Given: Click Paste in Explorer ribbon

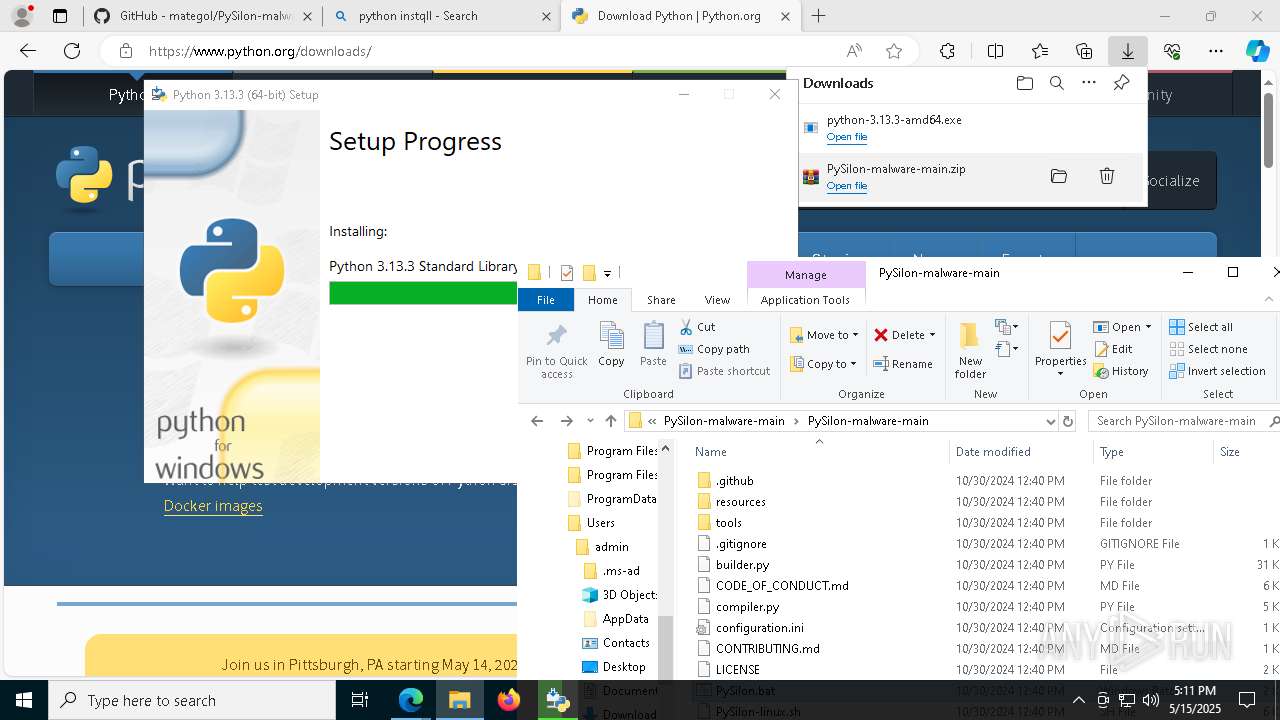Looking at the screenshot, I should coord(653,345).
